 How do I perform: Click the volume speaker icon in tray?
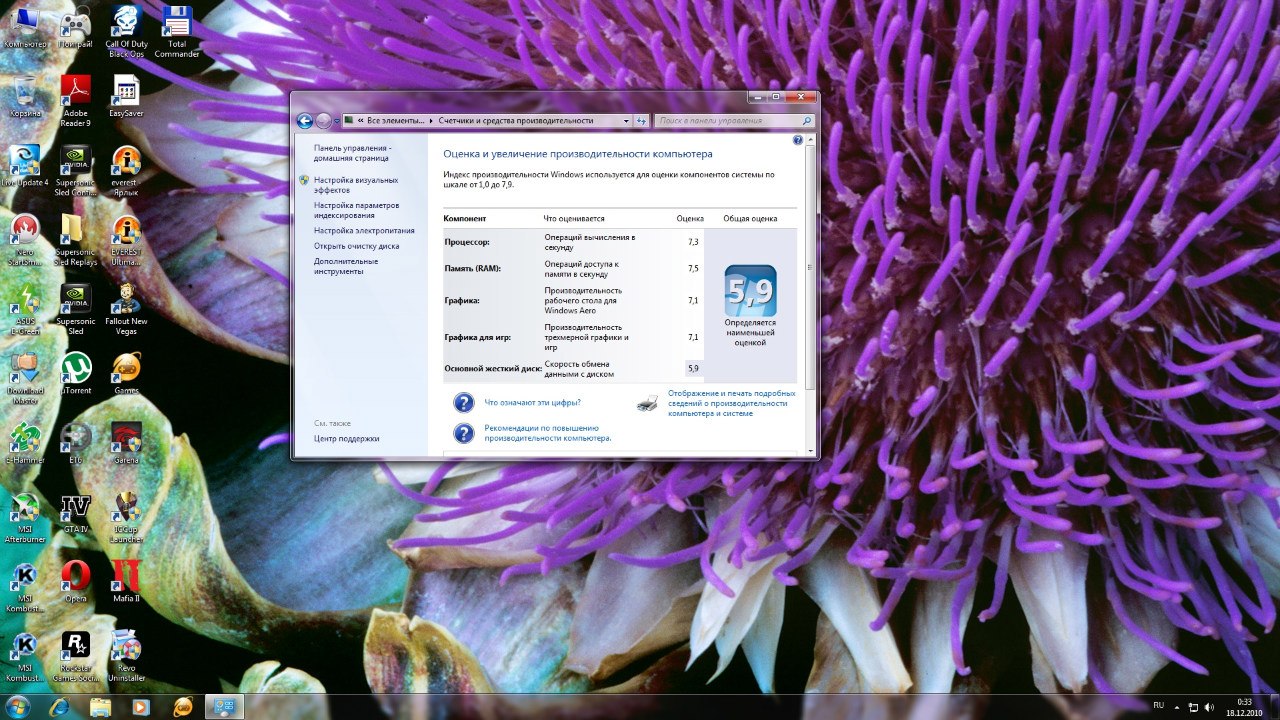click(x=1209, y=707)
